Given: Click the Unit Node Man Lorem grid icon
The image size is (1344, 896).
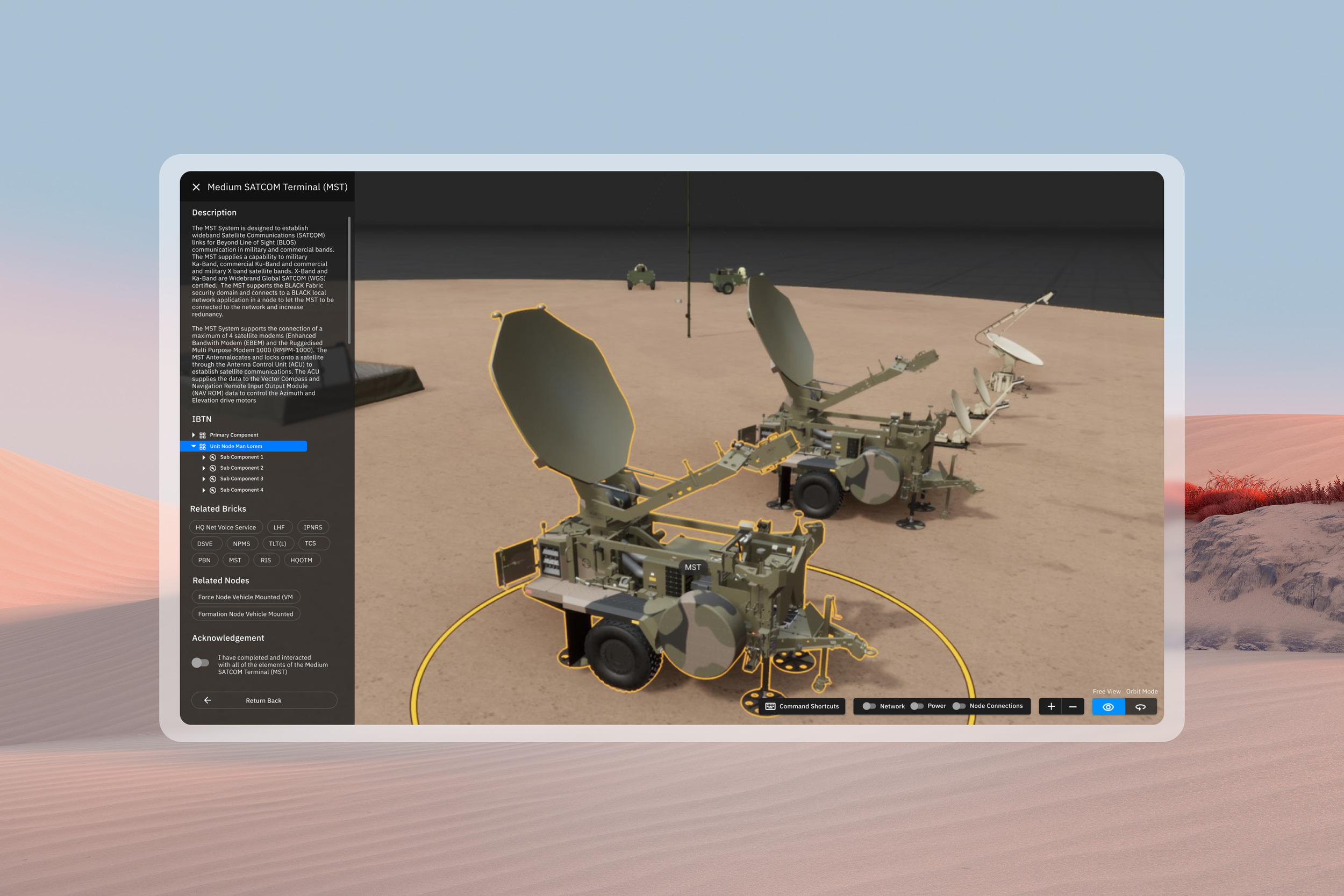Looking at the screenshot, I should click(202, 446).
